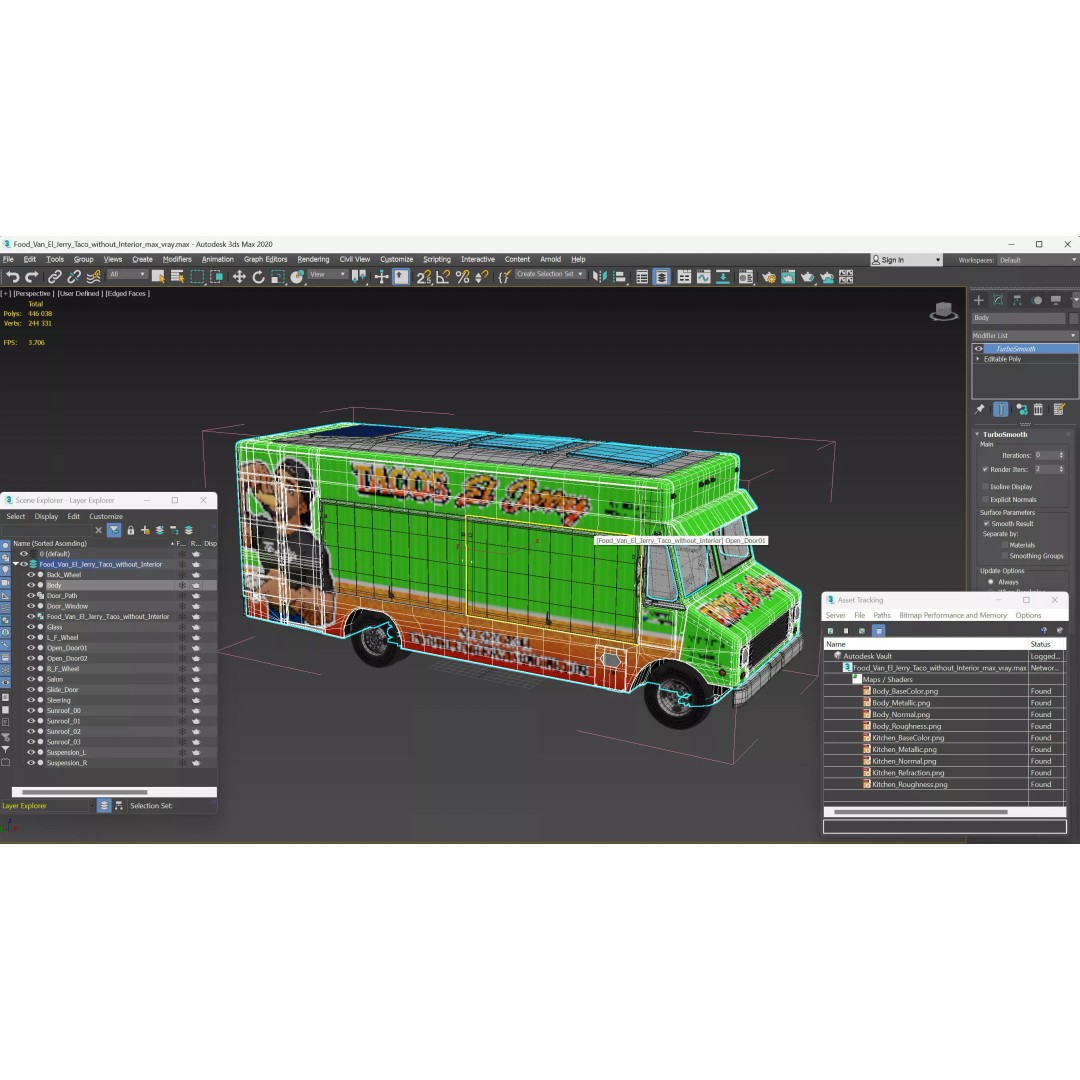Click the Edged Faces viewport label
1080x1080 pixels.
point(127,293)
